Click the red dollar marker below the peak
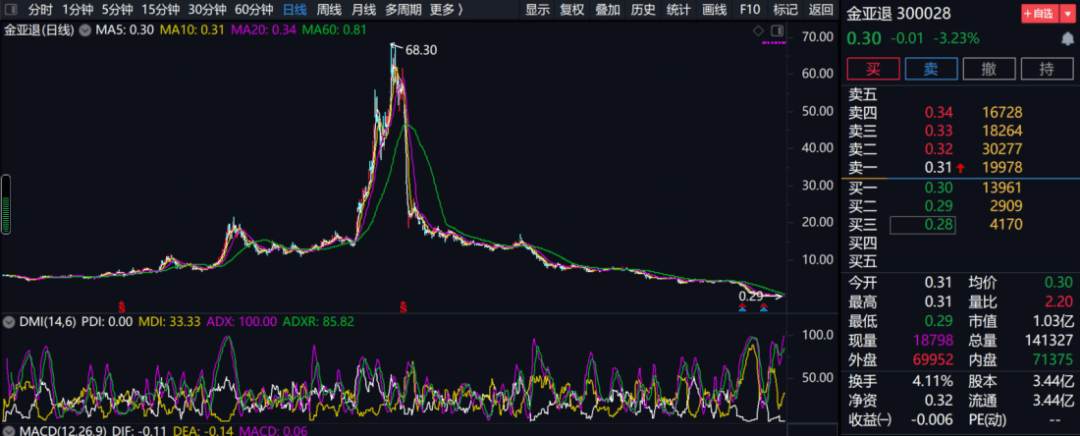The width and height of the screenshot is (1080, 436). coord(404,305)
